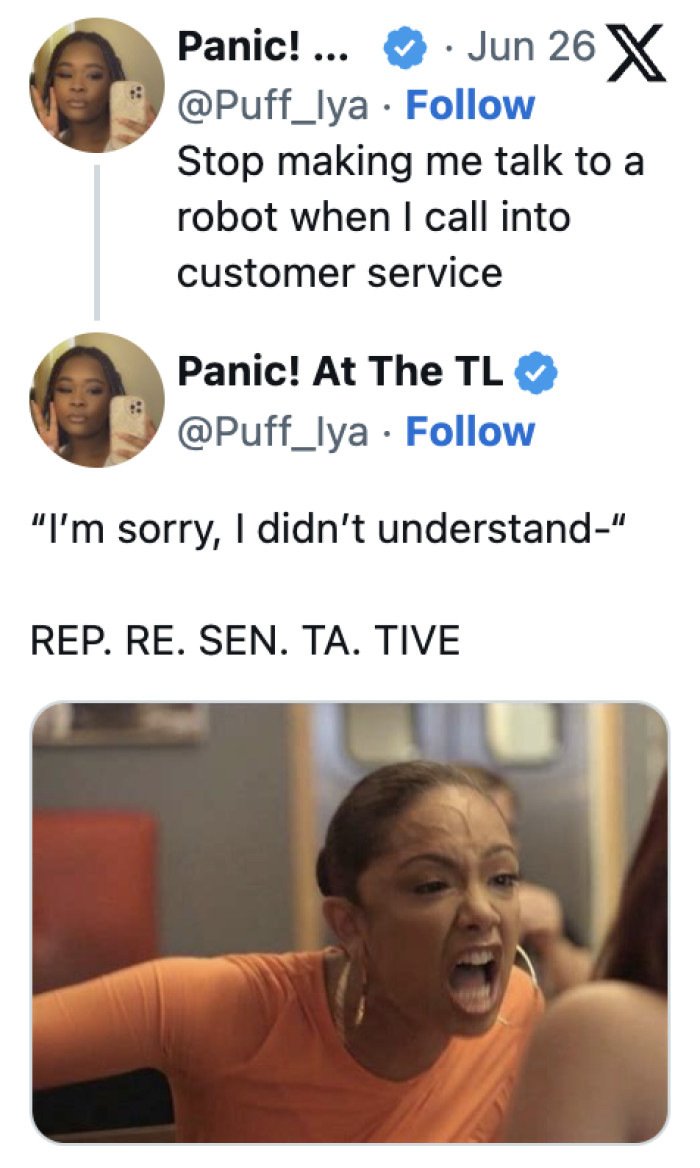This screenshot has width=700, height=1168.
Task: Click the "REP. RE. SEN. TA. TIVE" text
Action: (245, 641)
